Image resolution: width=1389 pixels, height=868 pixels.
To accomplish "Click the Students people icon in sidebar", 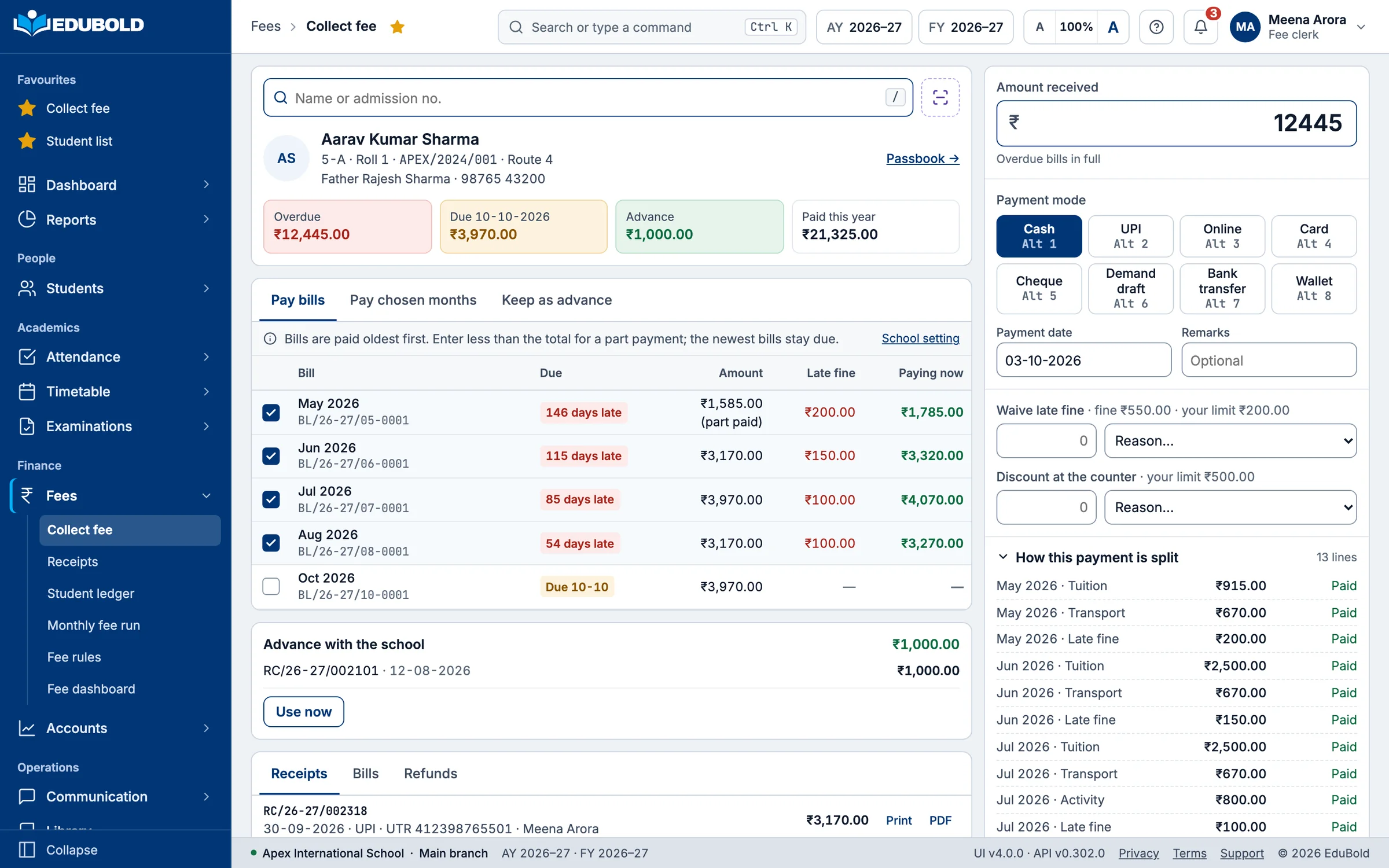I will [27, 288].
